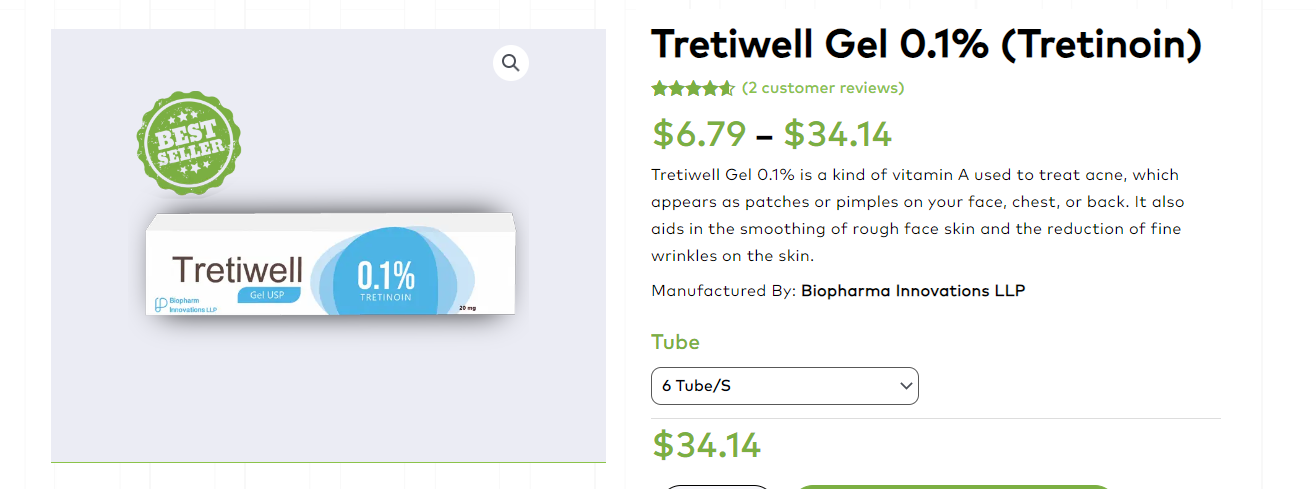Screen dimensions: 1316x489
Task: Click the Manufactured By label text
Action: tap(723, 291)
